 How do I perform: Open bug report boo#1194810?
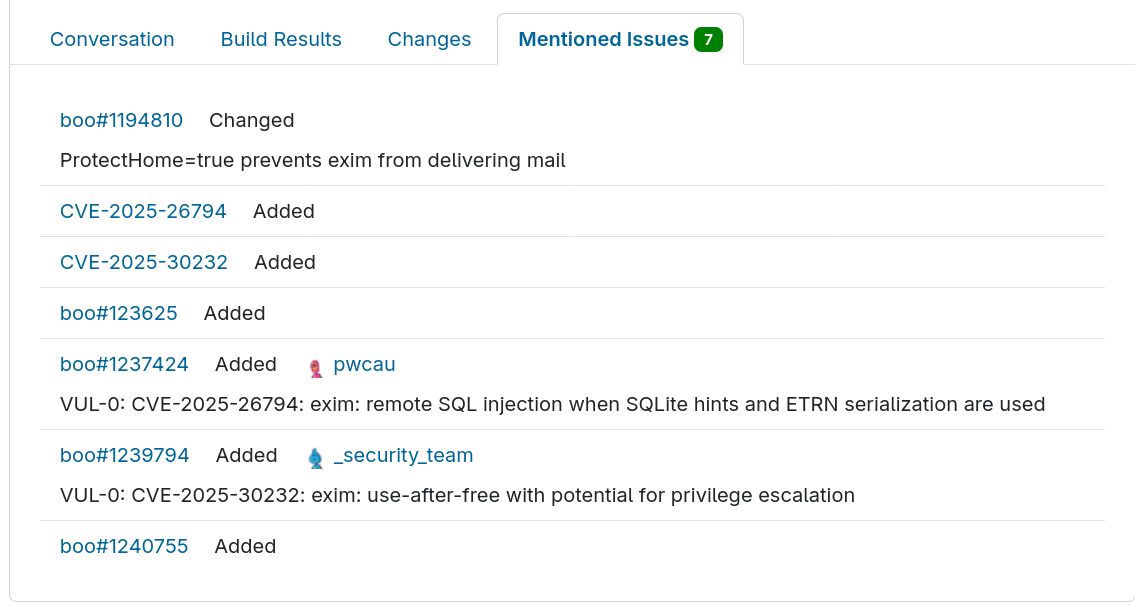click(121, 120)
